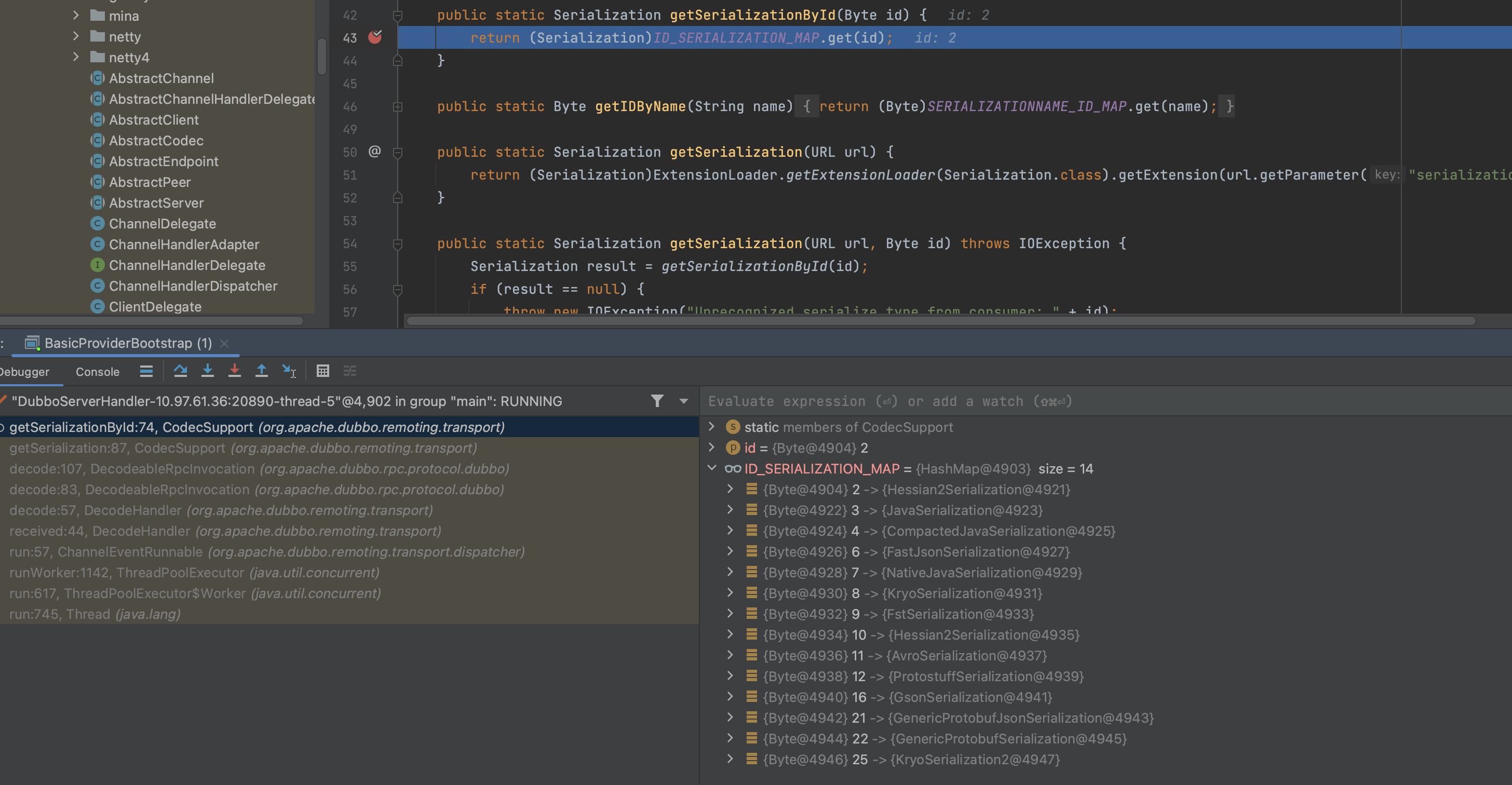This screenshot has width=1512, height=785.
Task: Select stack frame runWorker:1142, ThreadPoolExecutor
Action: coord(349,573)
